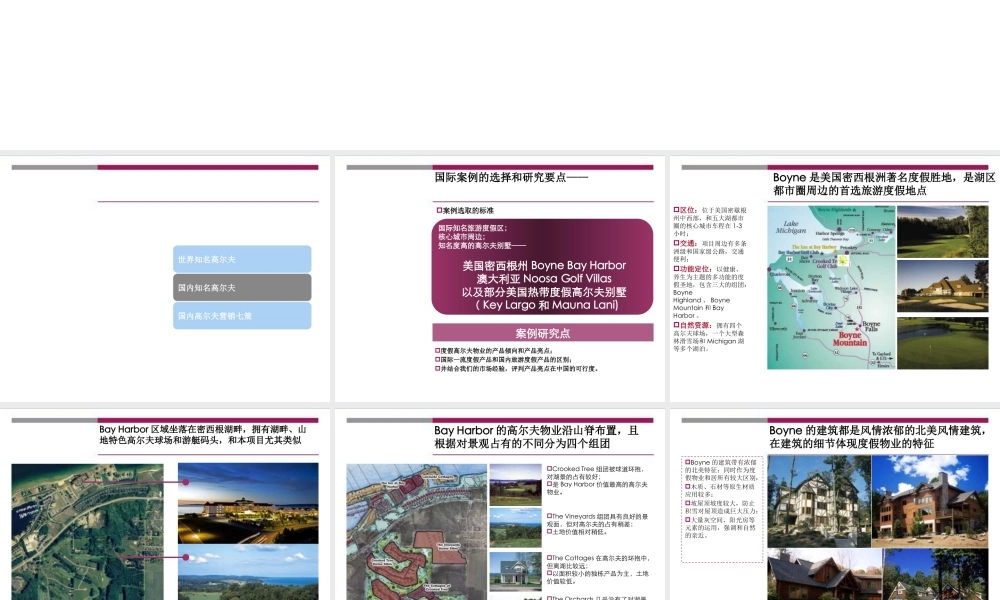This screenshot has width=1000, height=600.
Task: Open the Bay Harbor site plan map
Action: (x=416, y=532)
